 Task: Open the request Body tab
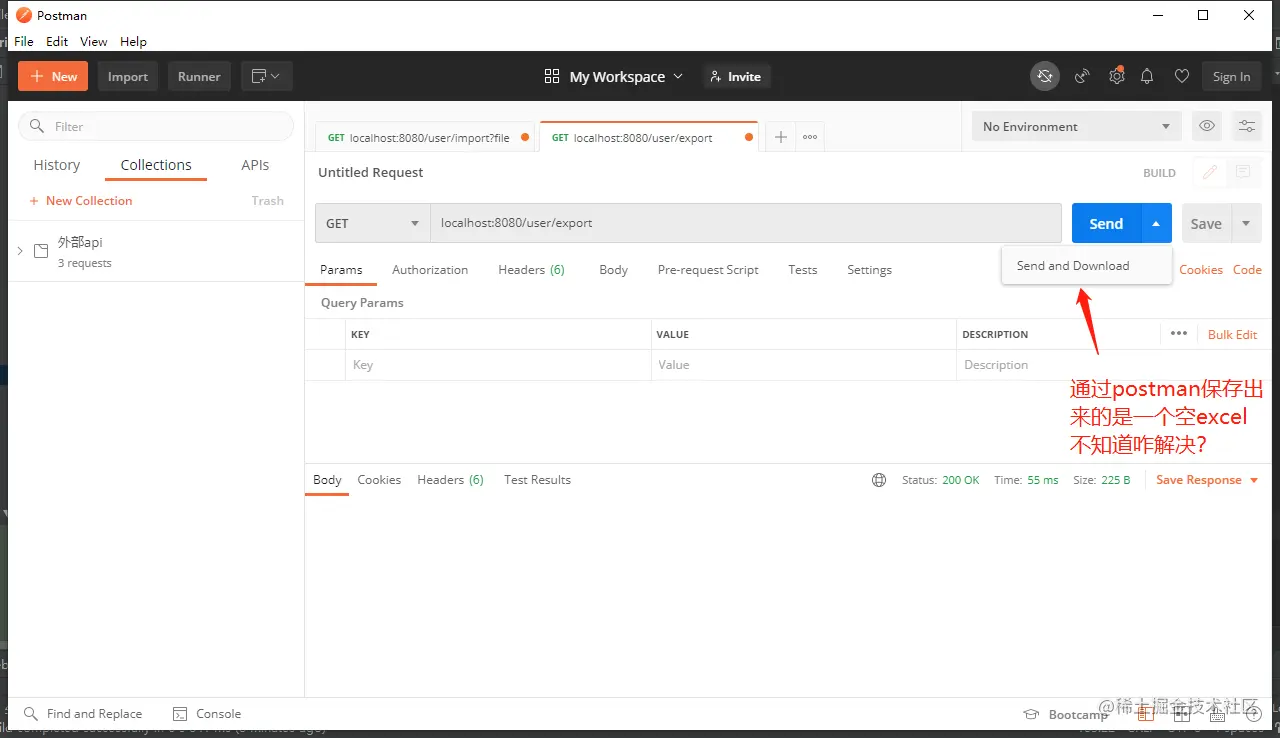tap(614, 270)
